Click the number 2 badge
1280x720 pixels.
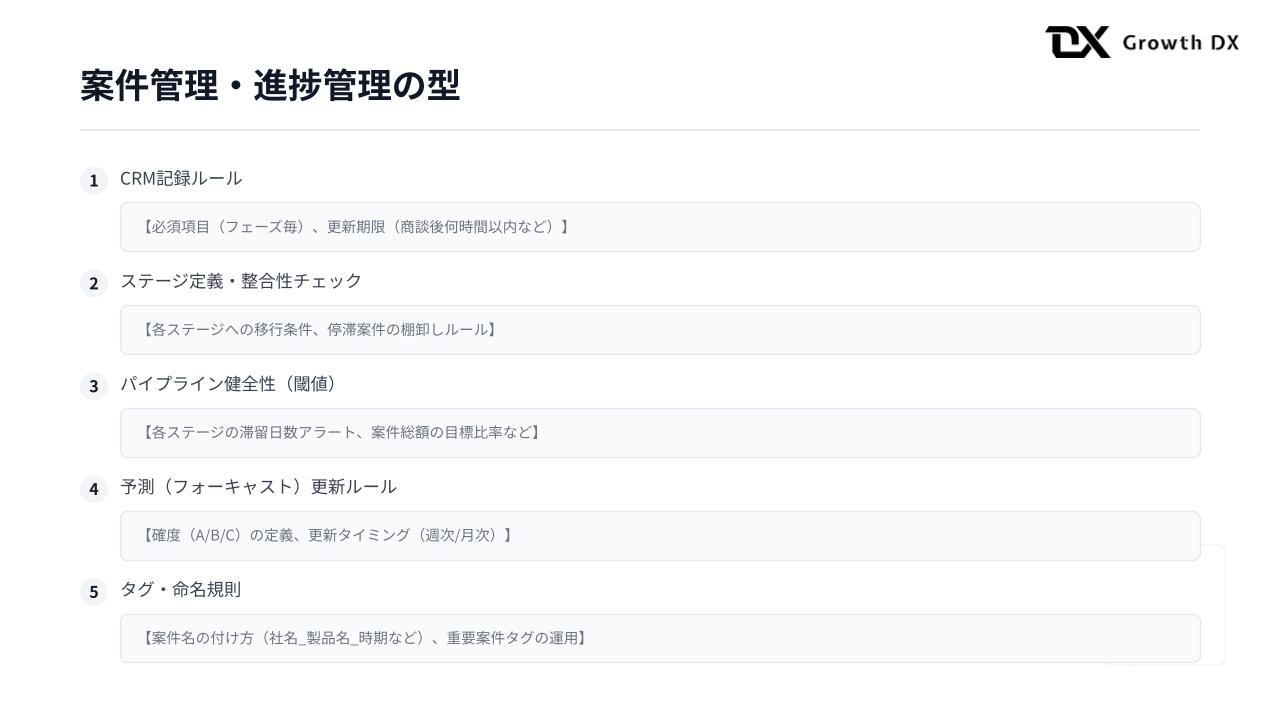pyautogui.click(x=94, y=284)
